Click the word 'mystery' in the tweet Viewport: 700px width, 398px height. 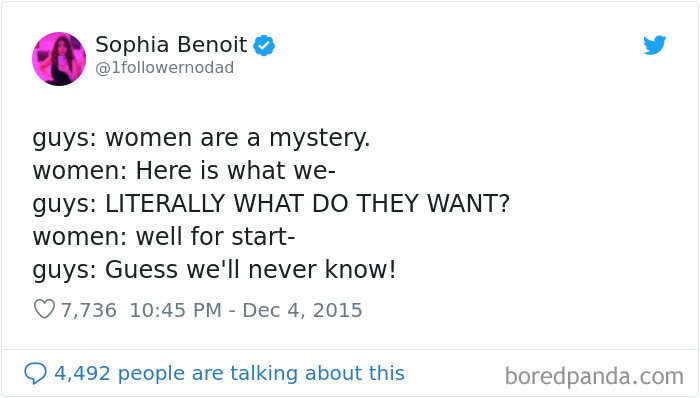click(318, 139)
